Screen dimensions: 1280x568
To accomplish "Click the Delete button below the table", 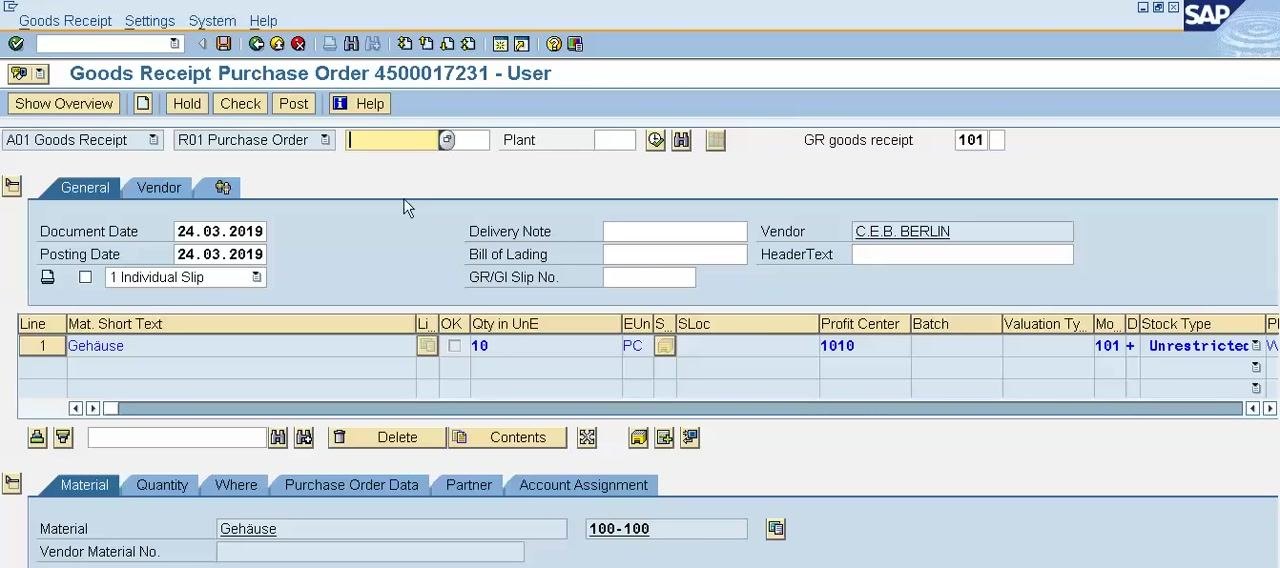I will pyautogui.click(x=387, y=438).
